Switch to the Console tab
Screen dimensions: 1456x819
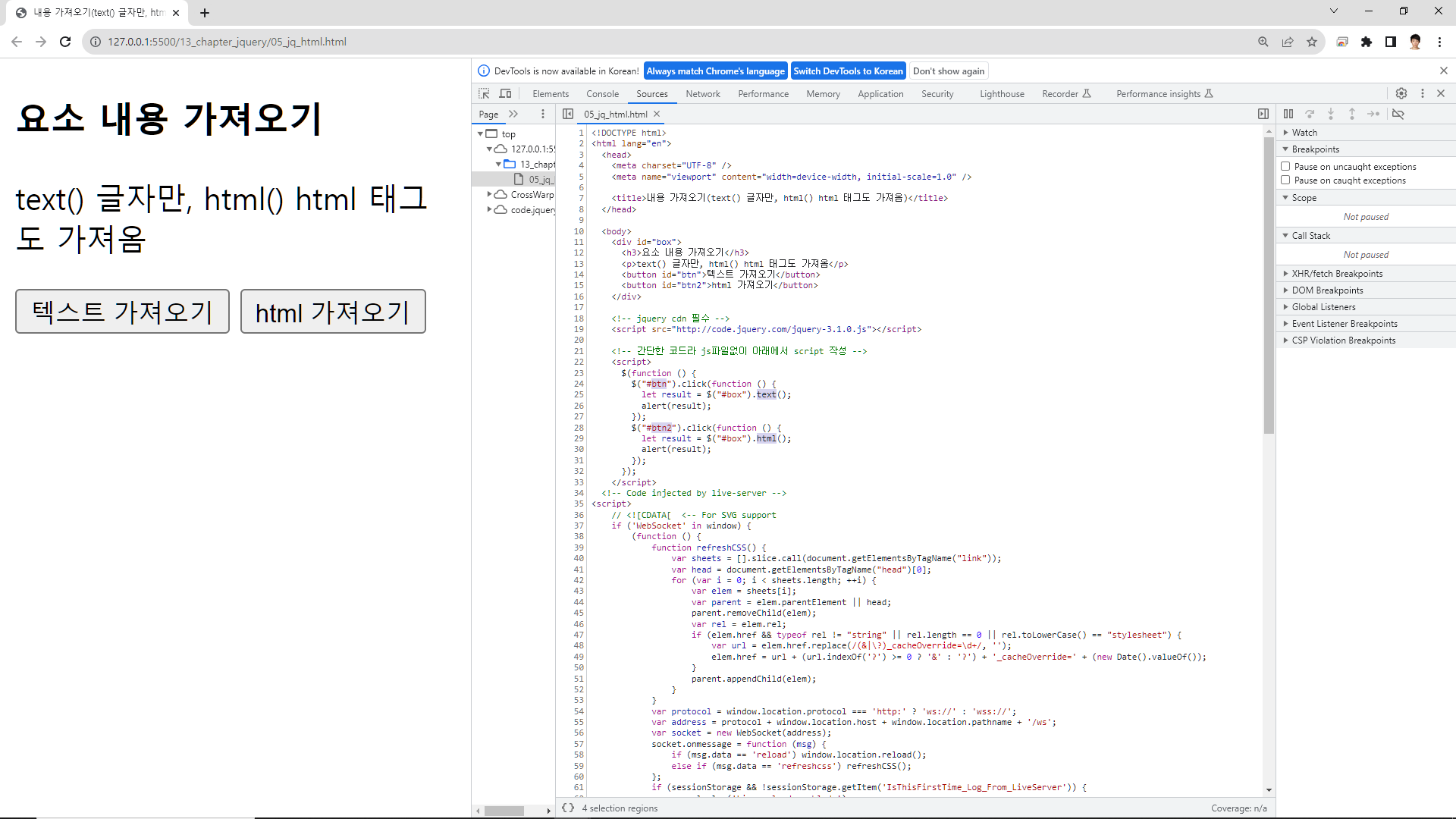602,93
